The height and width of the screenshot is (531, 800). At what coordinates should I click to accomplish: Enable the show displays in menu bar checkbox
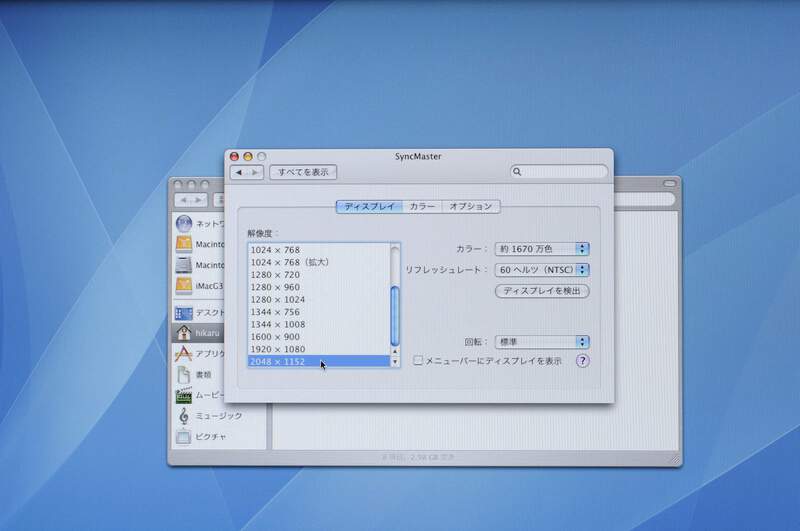pos(419,361)
